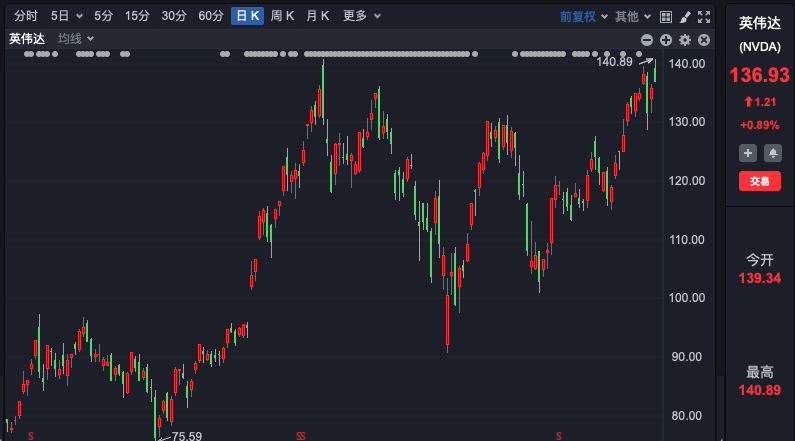Viewport: 795px width, 441px height.
Task: Set a price alert with bell icon
Action: tap(773, 153)
